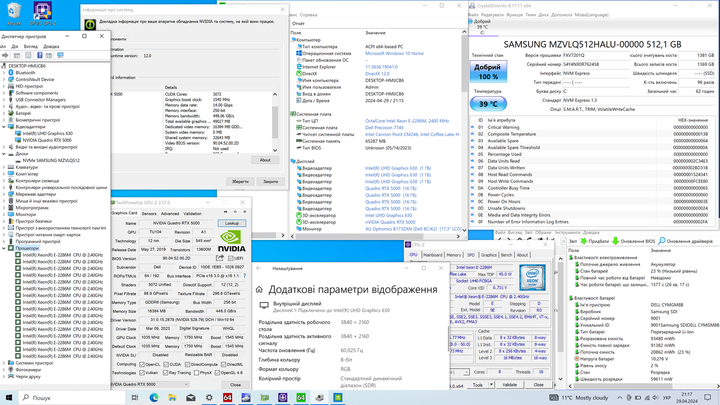Click the blue help icon in Device Manager toolbar
The image size is (720, 405).
(39, 55)
